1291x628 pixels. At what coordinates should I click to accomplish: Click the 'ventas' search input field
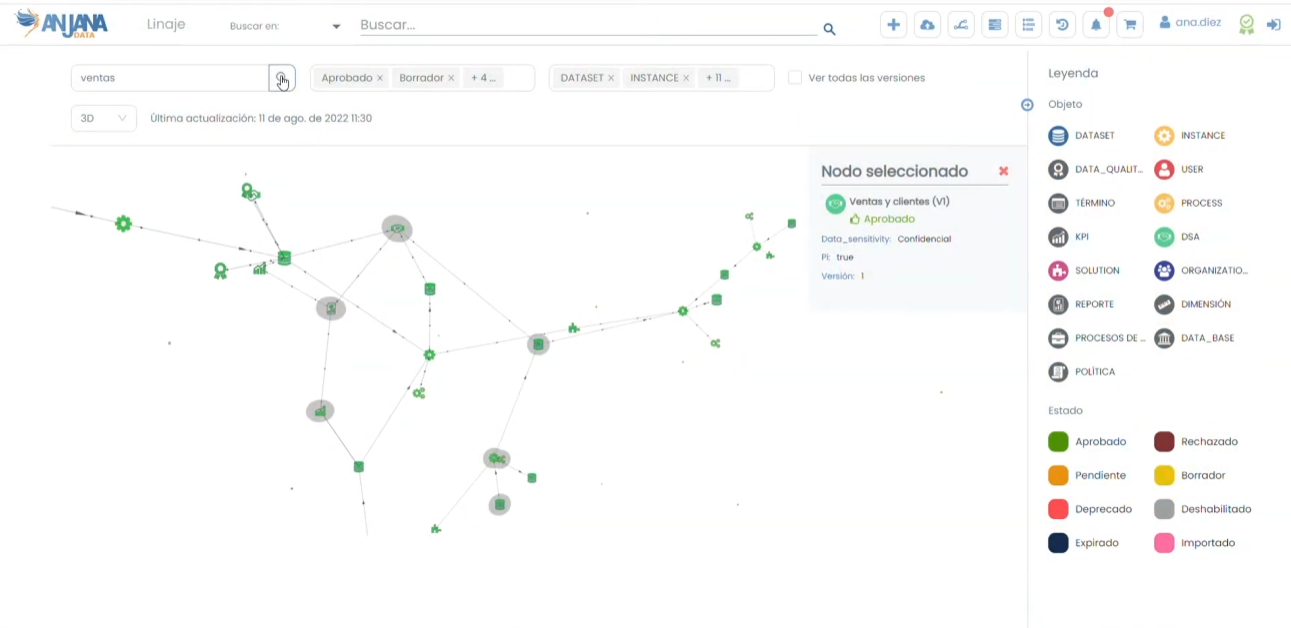coord(168,78)
